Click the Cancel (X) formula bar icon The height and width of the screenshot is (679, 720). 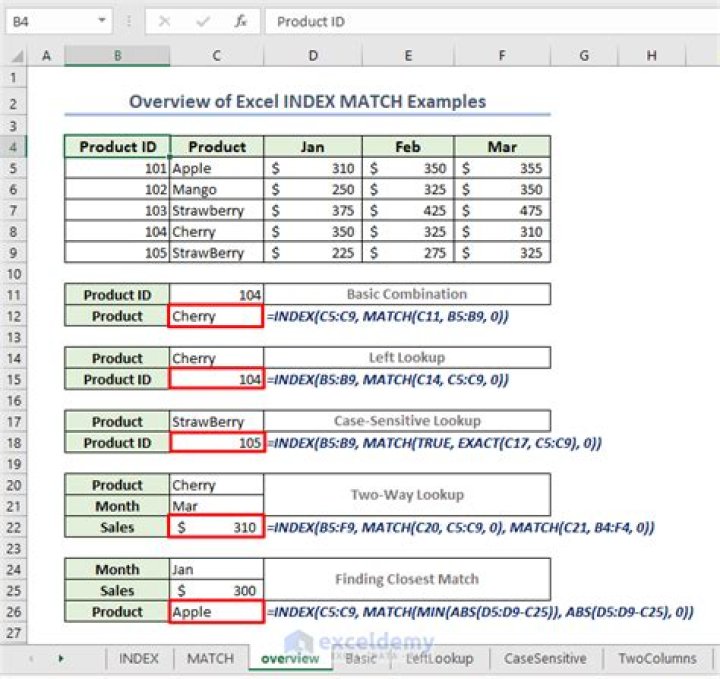(164, 21)
